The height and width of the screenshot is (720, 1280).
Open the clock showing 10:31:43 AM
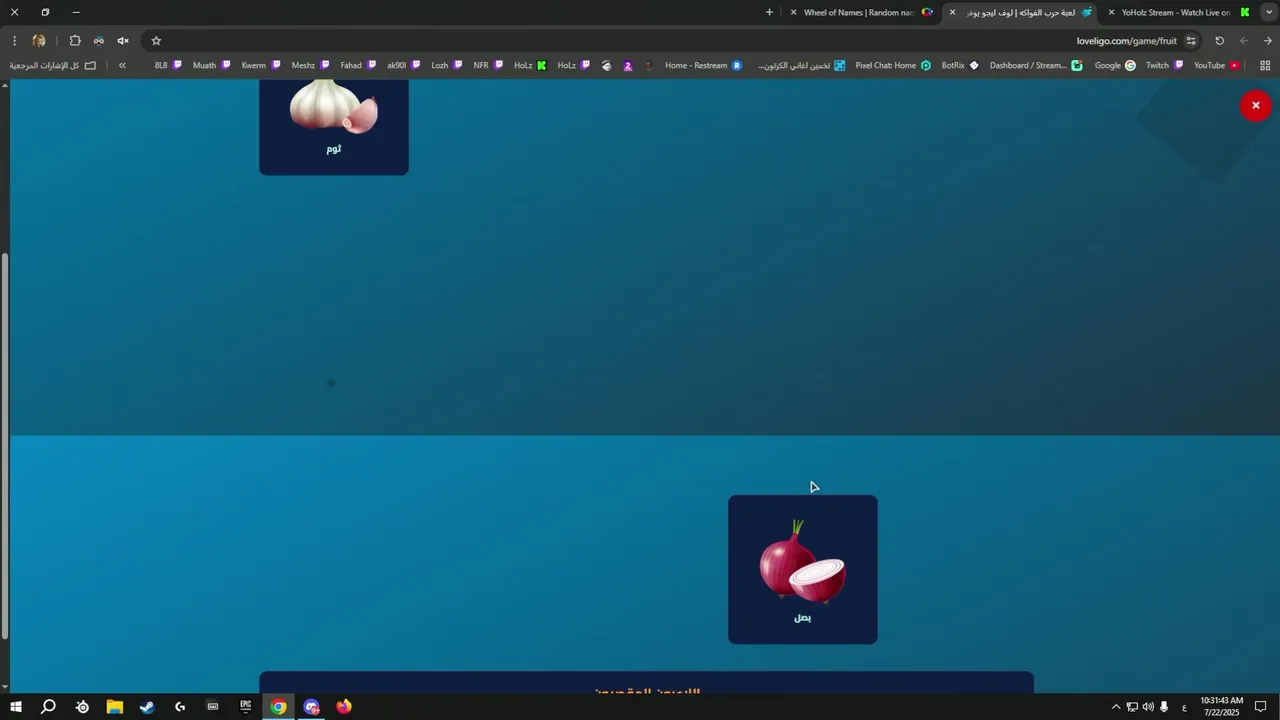coord(1221,707)
